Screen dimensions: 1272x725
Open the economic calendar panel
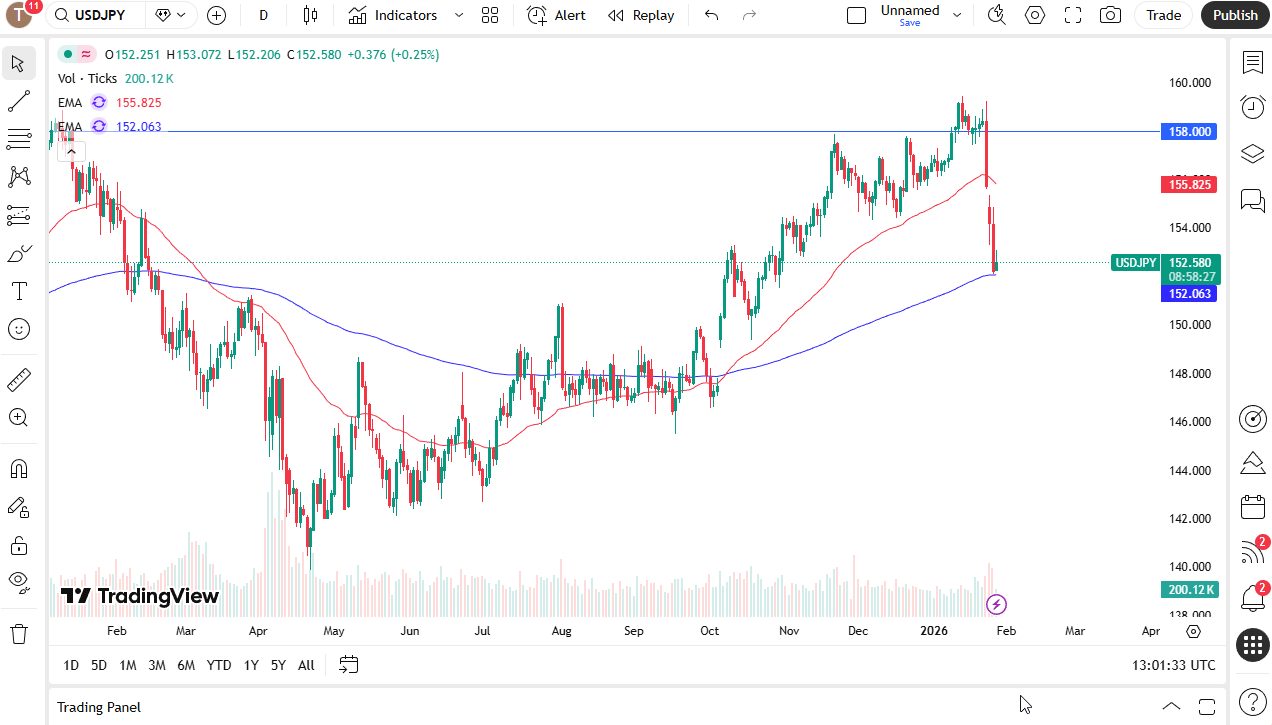1253,507
